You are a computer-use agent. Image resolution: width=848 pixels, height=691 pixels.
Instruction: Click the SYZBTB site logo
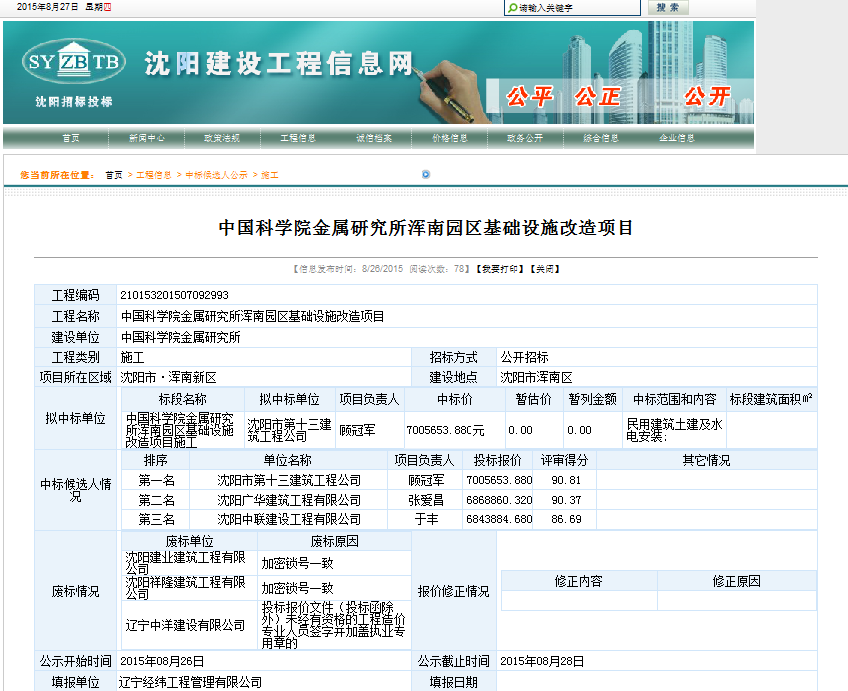[x=73, y=61]
